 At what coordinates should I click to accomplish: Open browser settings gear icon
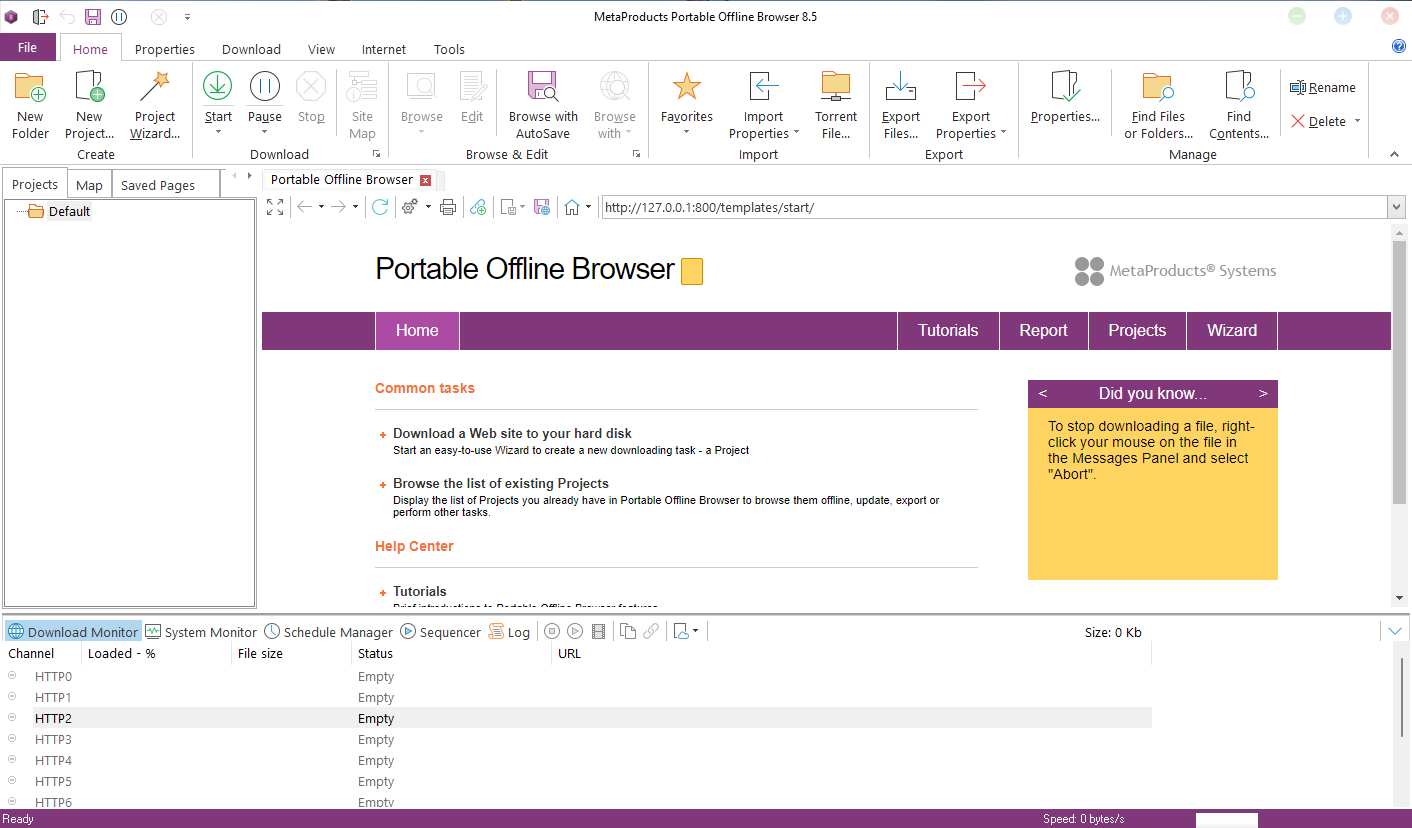409,207
